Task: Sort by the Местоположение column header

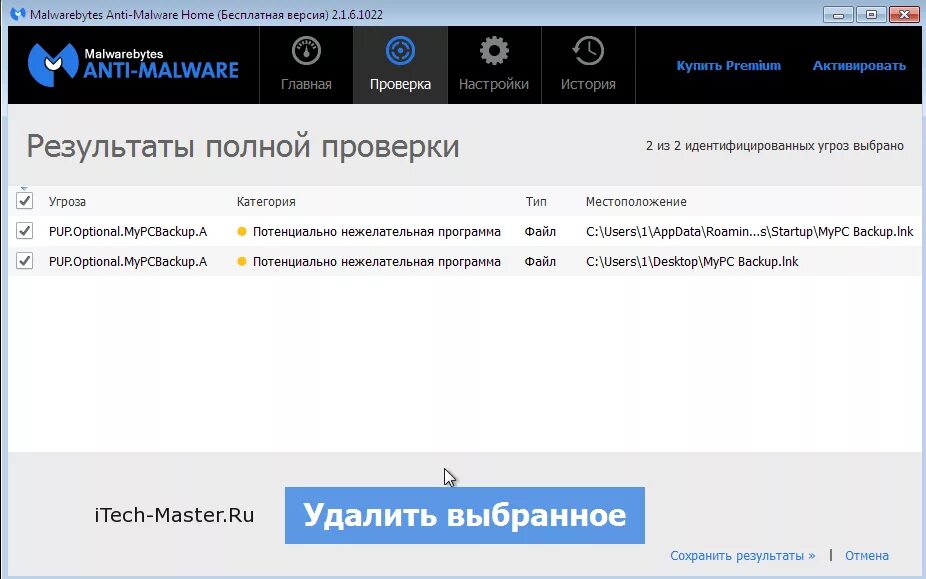Action: click(636, 201)
